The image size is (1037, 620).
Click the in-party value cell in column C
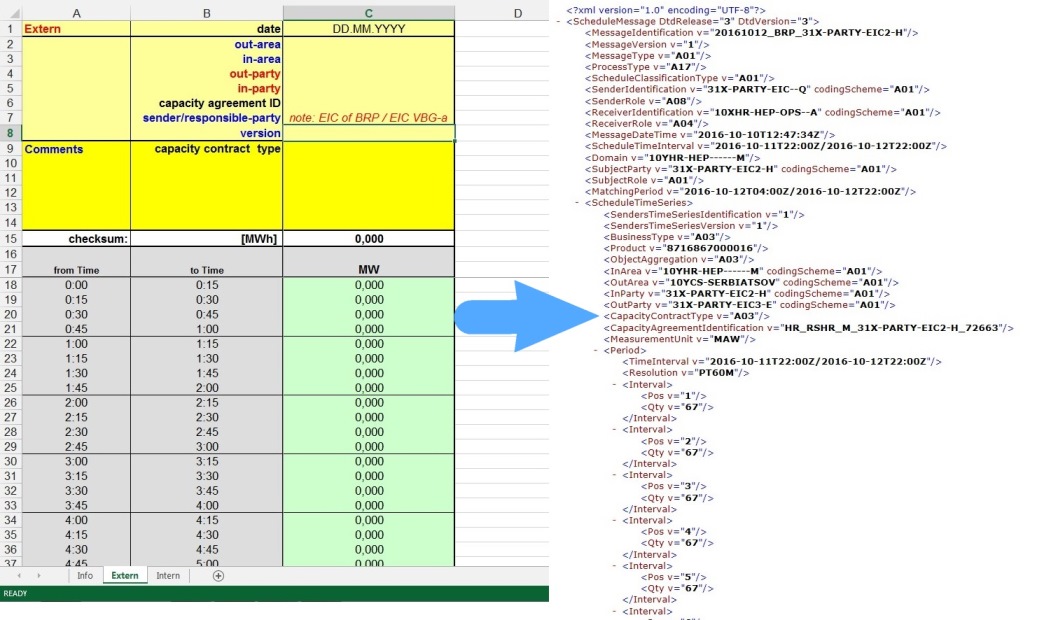coord(368,88)
